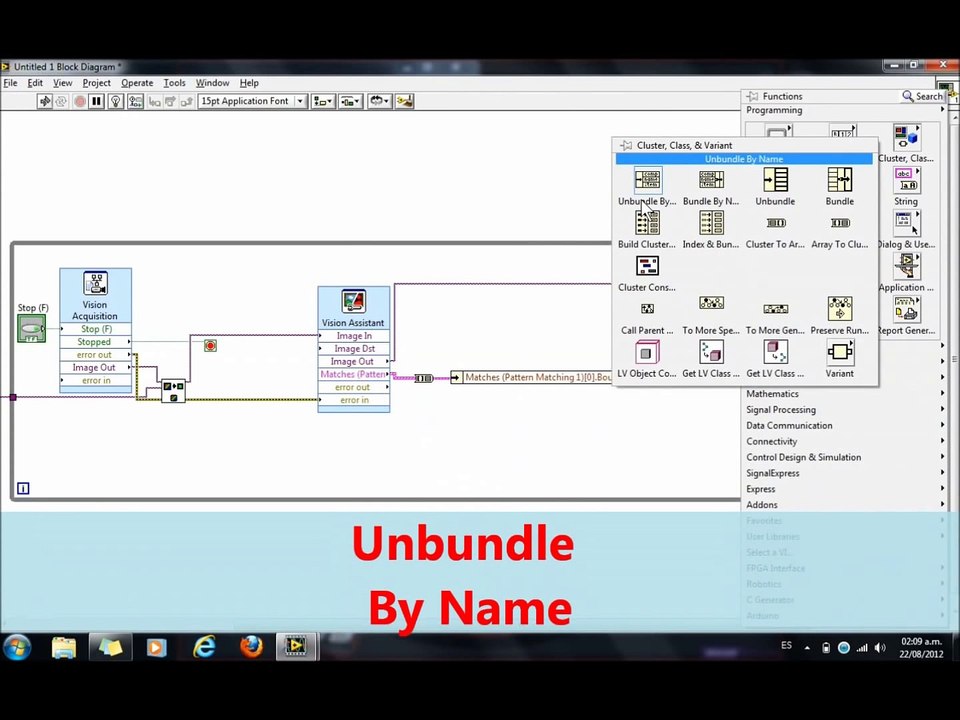Click the Vision Acquisition express VI icon
Viewport: 960px width, 720px height.
(x=95, y=283)
